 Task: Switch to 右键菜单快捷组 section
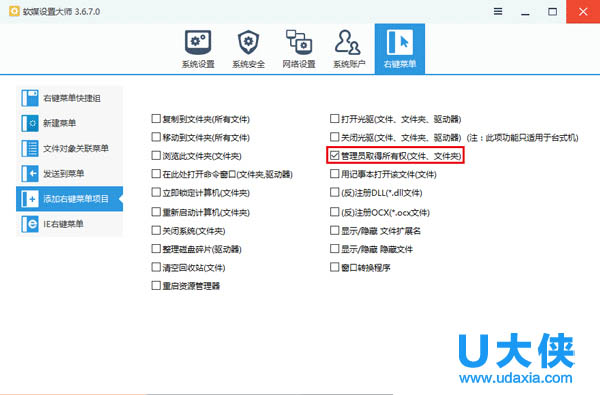tap(69, 98)
